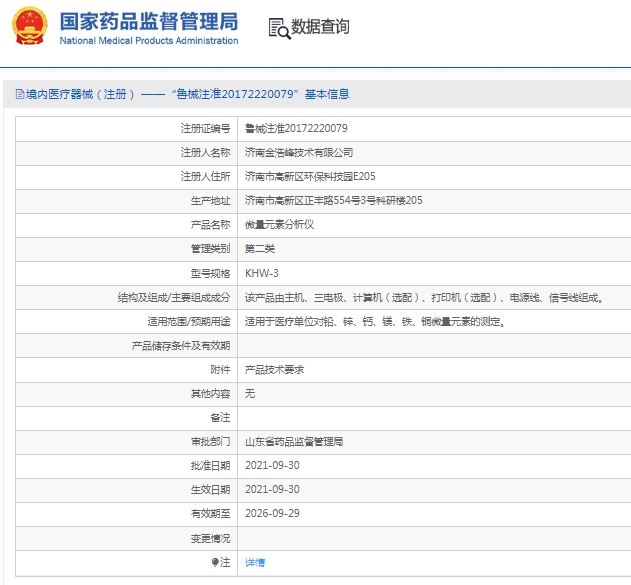The width and height of the screenshot is (631, 585).
Task: Select production address 正丰路554号3号科研楼205
Action: click(334, 200)
